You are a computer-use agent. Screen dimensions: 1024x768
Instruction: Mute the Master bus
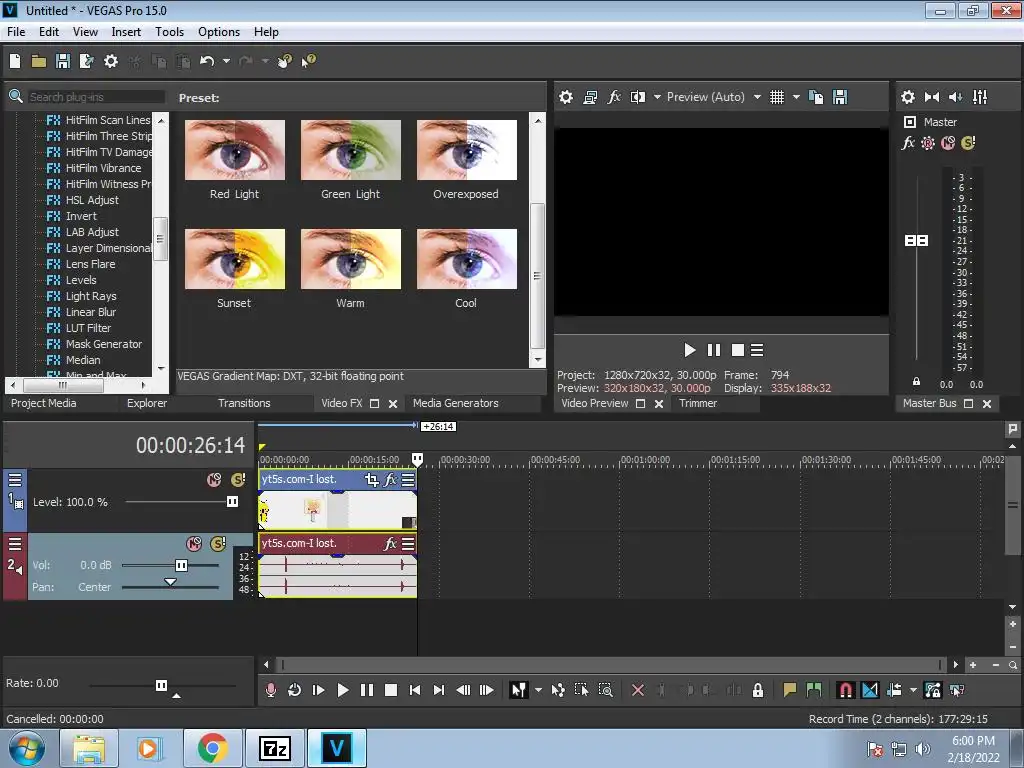pos(948,143)
